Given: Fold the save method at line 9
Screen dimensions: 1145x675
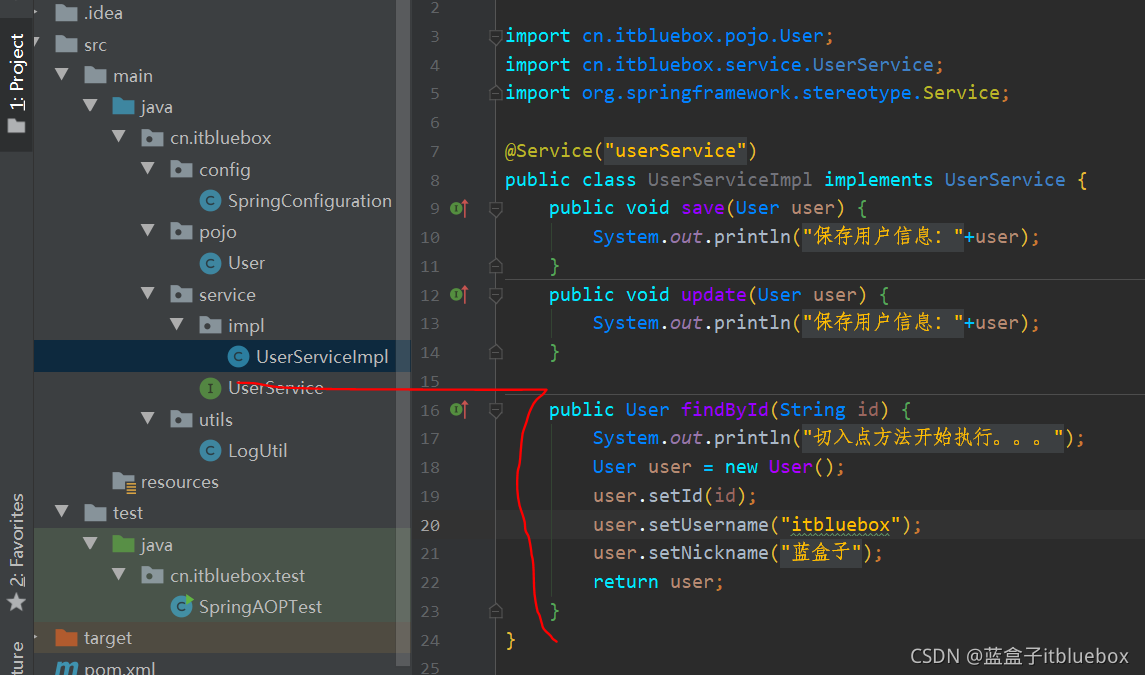Looking at the screenshot, I should (x=495, y=209).
